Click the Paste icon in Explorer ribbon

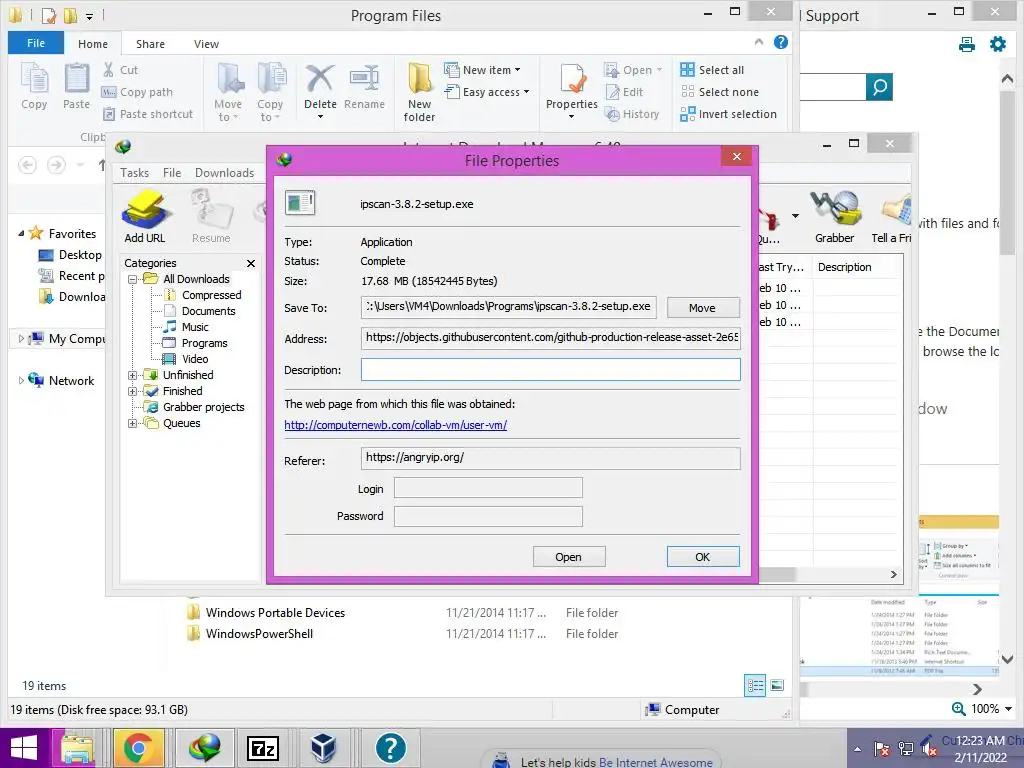click(76, 86)
